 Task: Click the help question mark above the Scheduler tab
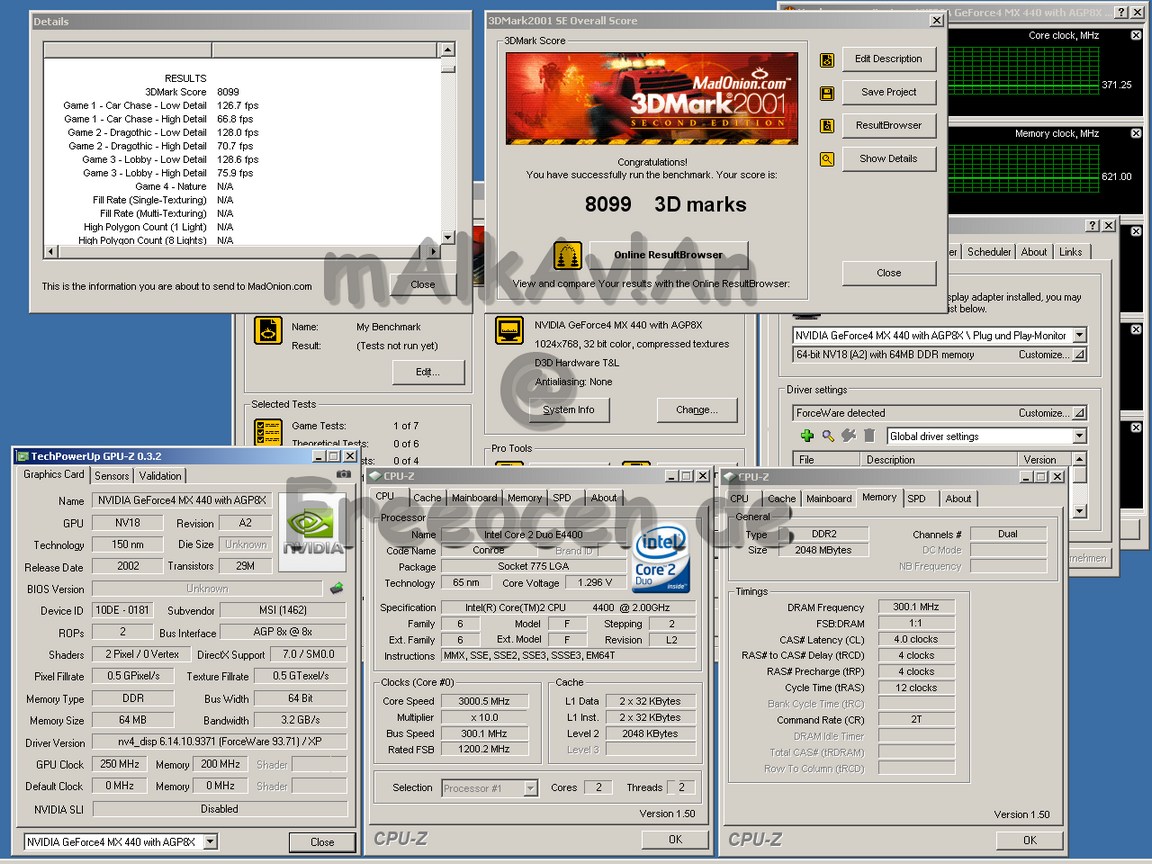tap(1092, 226)
